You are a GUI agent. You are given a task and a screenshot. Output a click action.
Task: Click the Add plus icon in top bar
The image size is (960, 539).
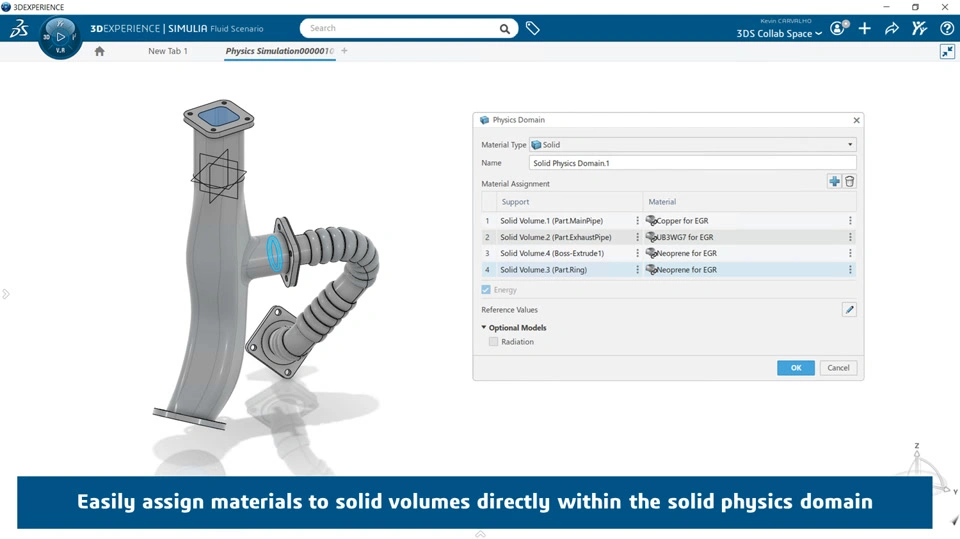point(864,28)
